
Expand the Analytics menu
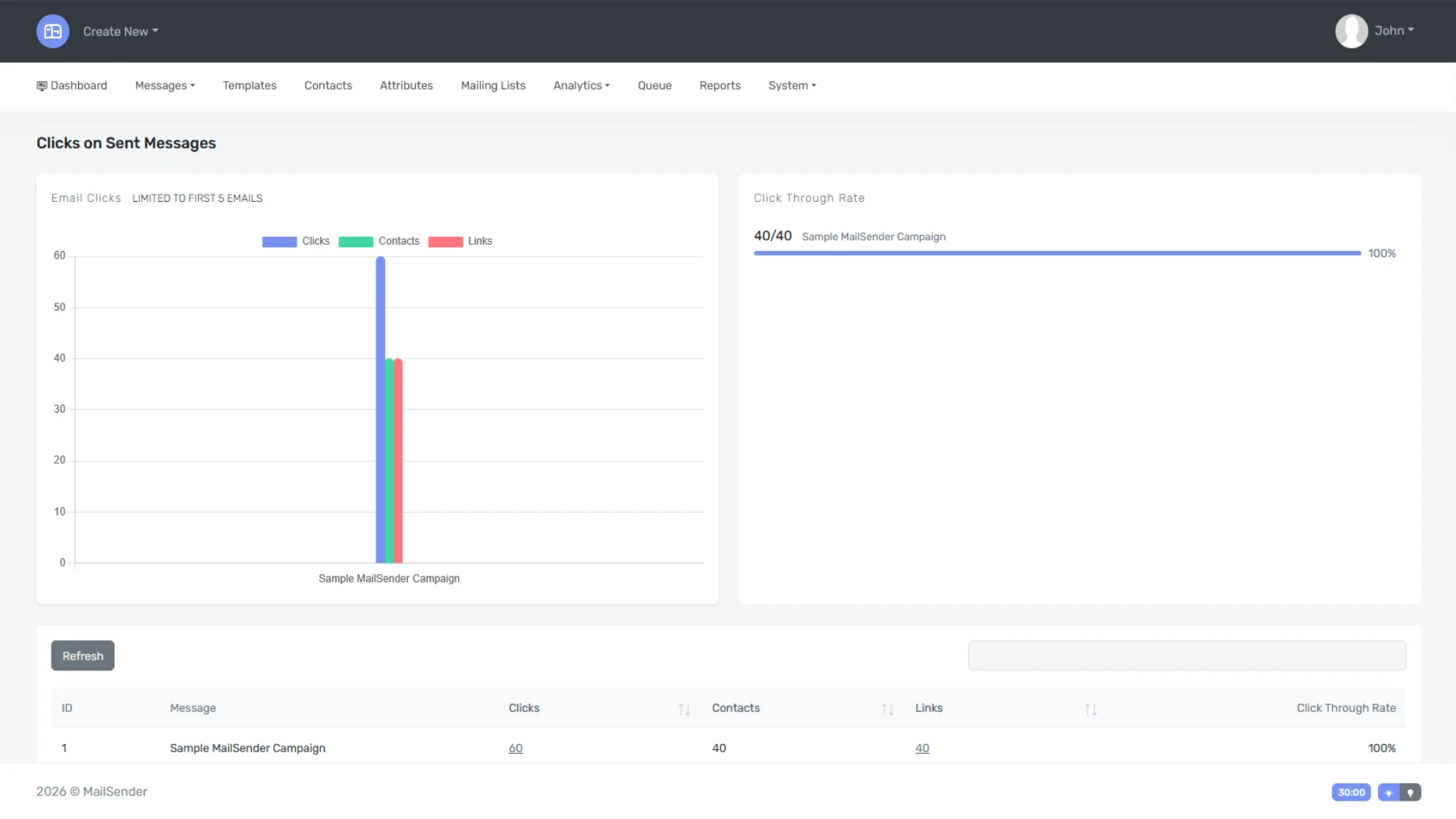582,86
